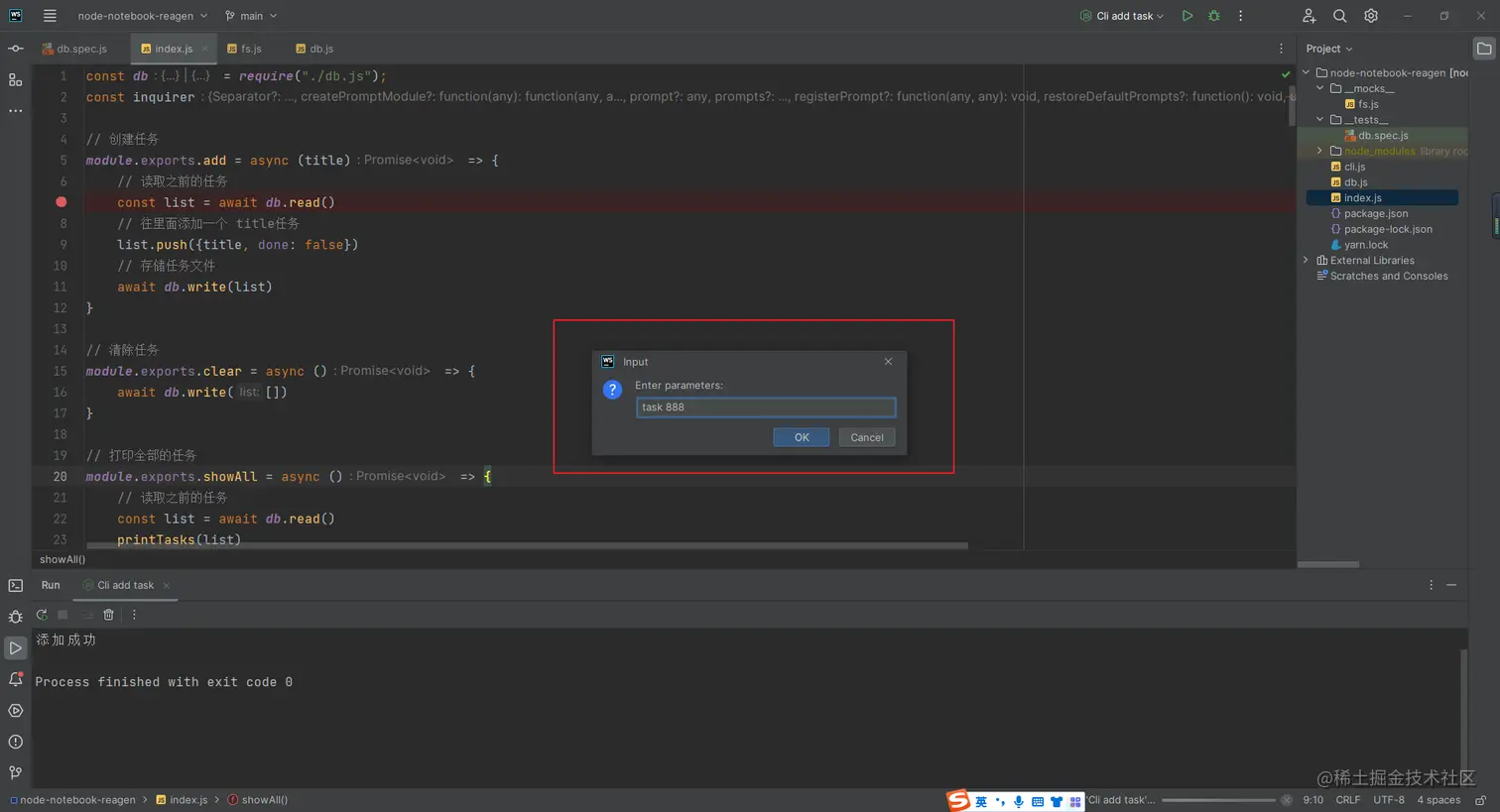
Task: Hide the Run panel with the minimize icon
Action: 1451,585
